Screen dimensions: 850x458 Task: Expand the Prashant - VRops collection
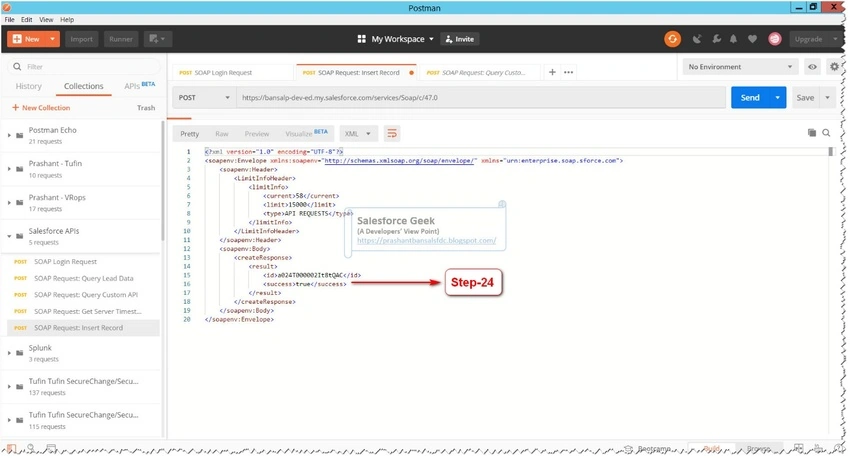point(9,203)
